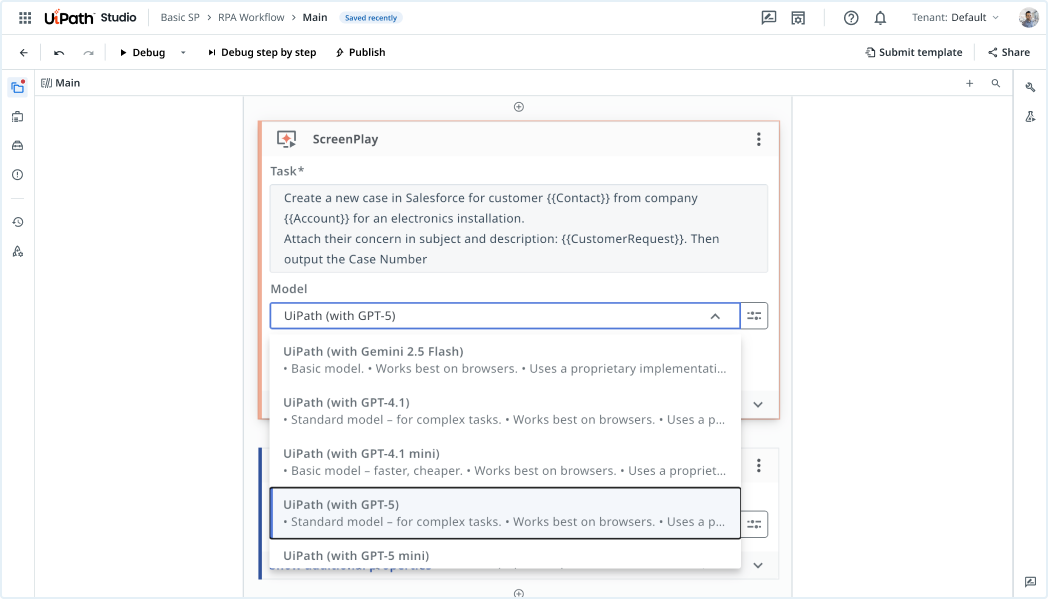The height and width of the screenshot is (599, 1048).
Task: Open ScreenPlay activity options menu
Action: click(x=759, y=139)
